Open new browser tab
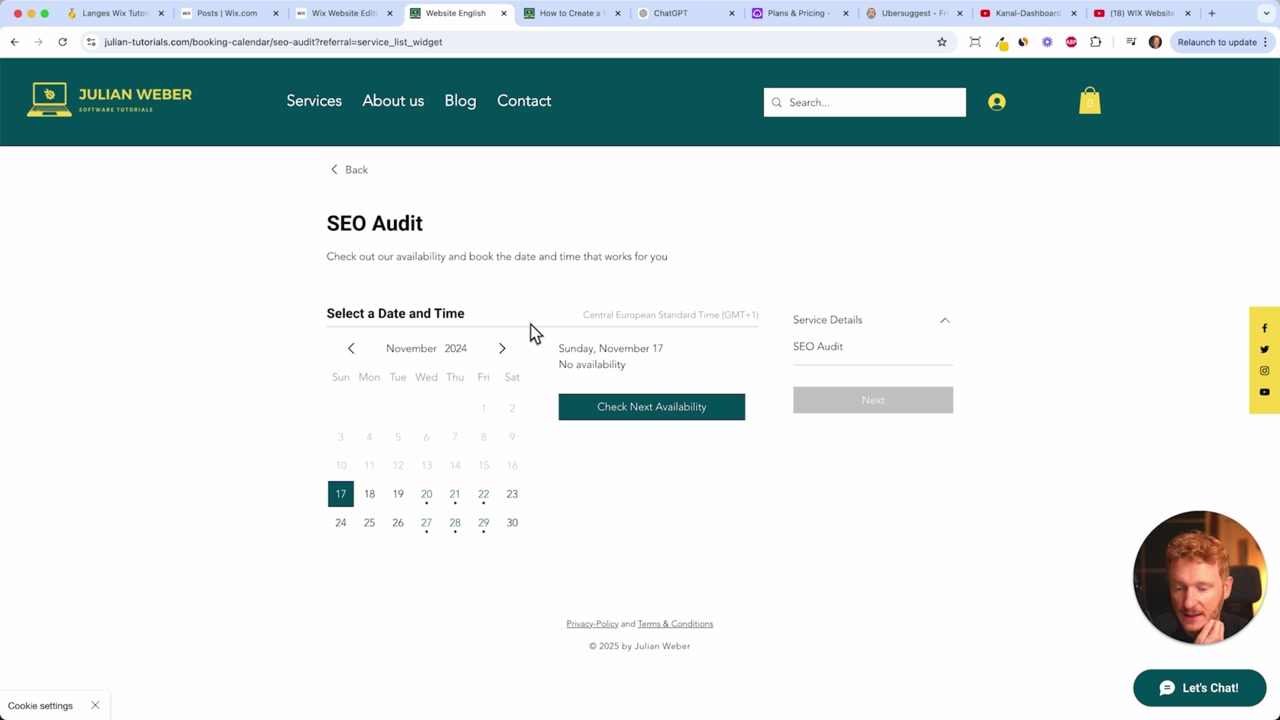 coord(1212,13)
